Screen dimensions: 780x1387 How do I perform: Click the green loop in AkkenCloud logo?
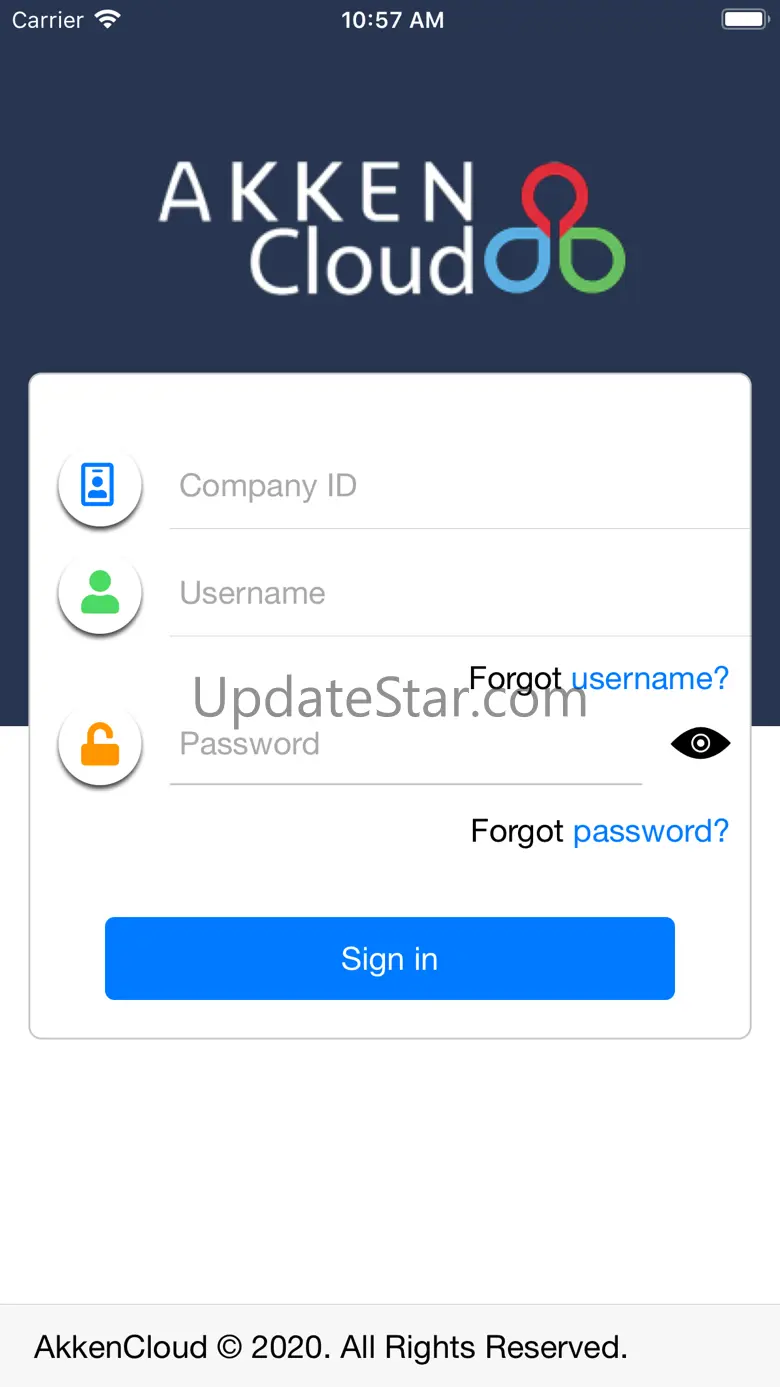[591, 260]
